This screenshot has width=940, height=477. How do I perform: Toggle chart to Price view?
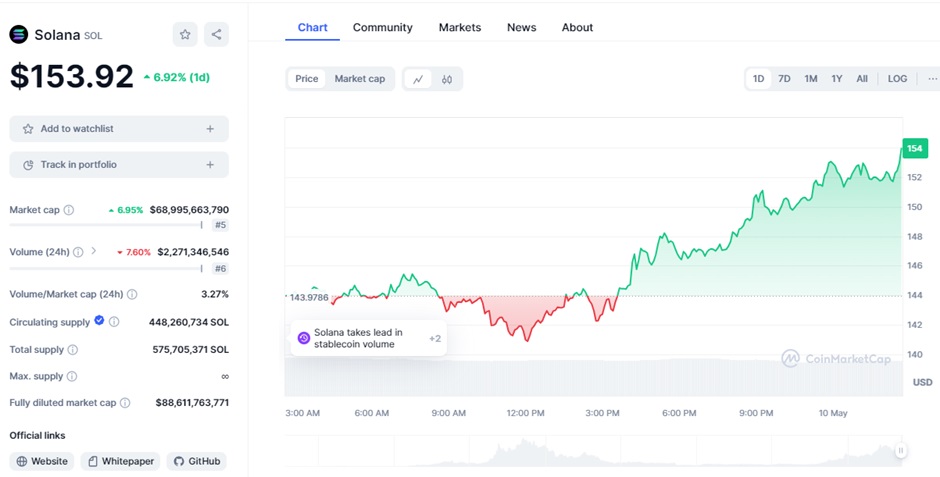point(306,79)
